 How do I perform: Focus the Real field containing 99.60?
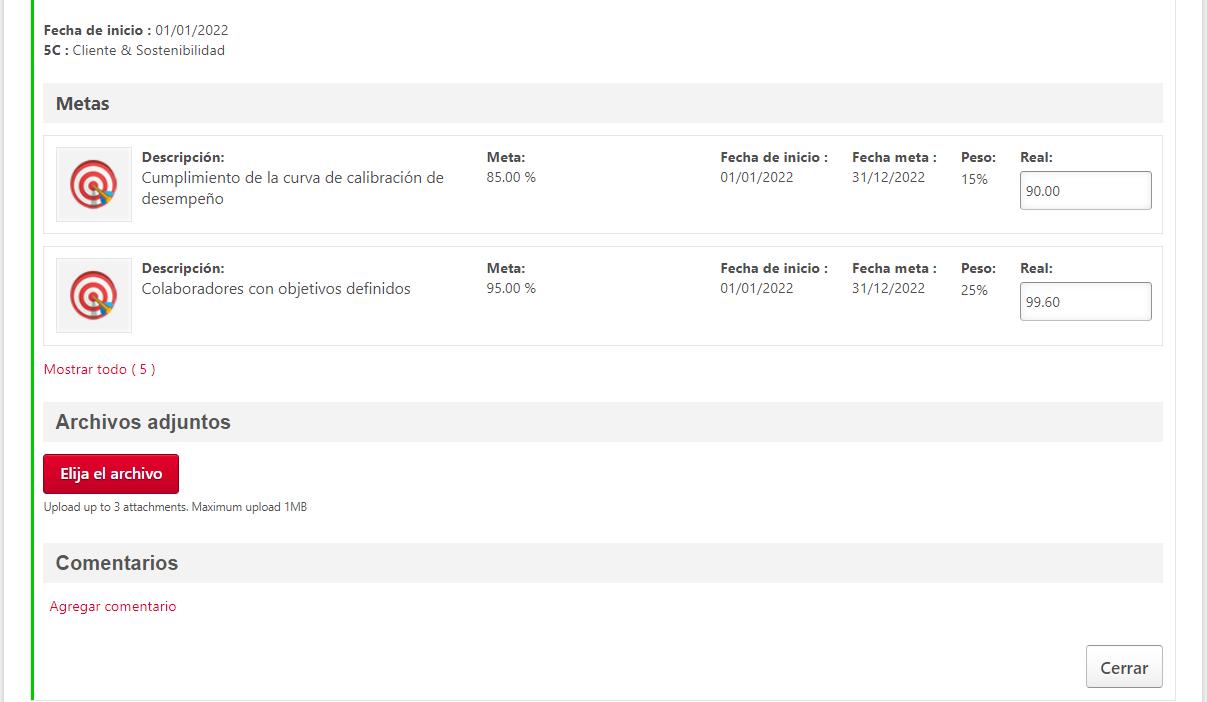coord(1085,302)
